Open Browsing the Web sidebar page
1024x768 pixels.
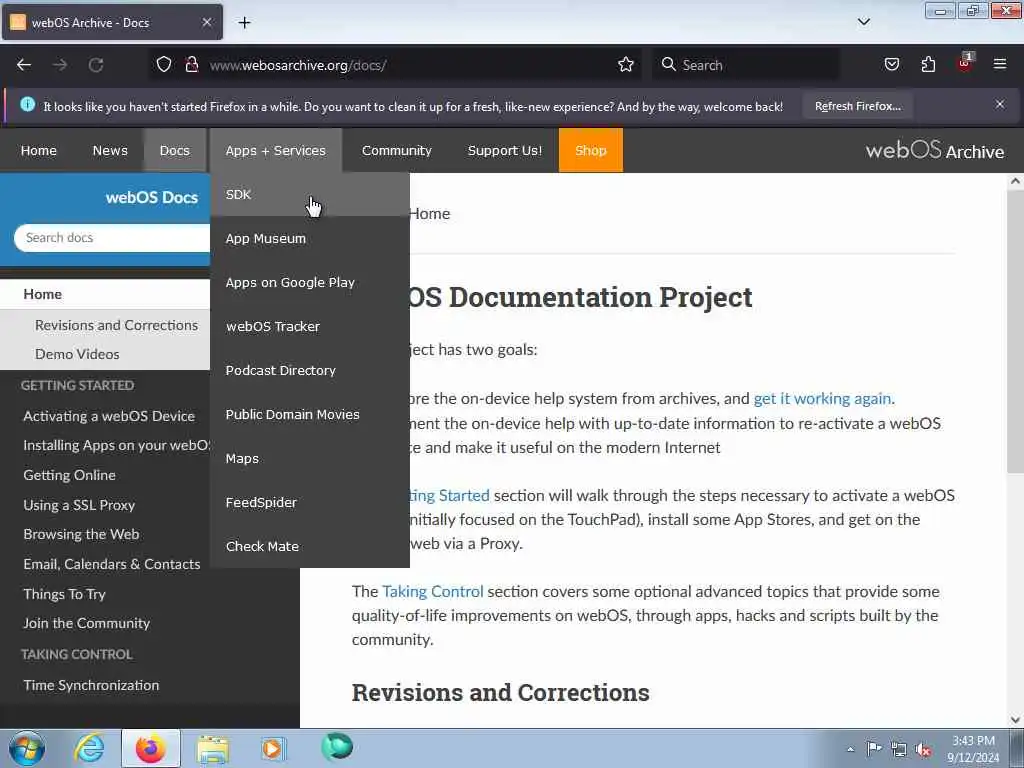[81, 534]
